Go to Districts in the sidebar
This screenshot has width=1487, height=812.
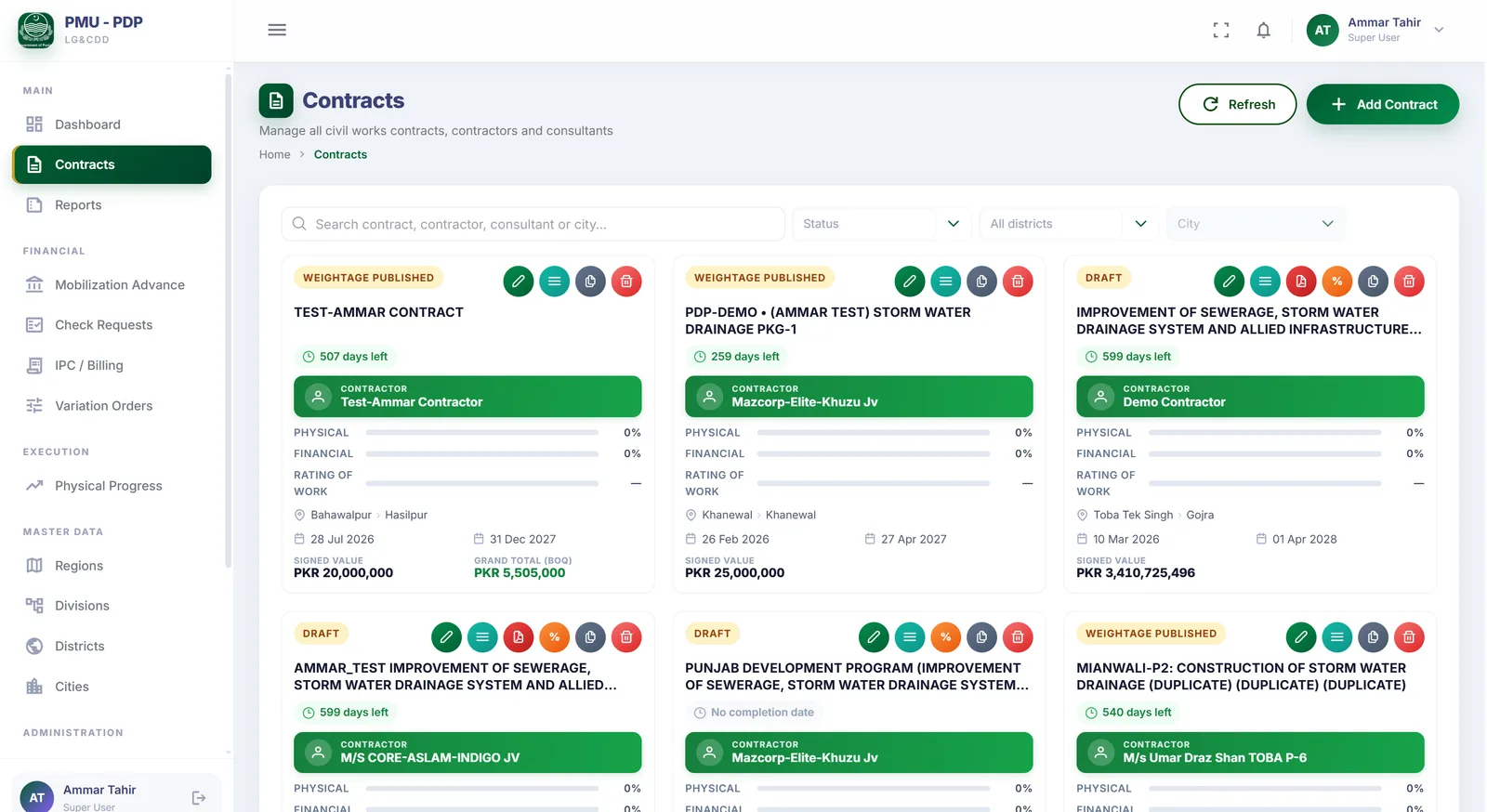pos(112,647)
